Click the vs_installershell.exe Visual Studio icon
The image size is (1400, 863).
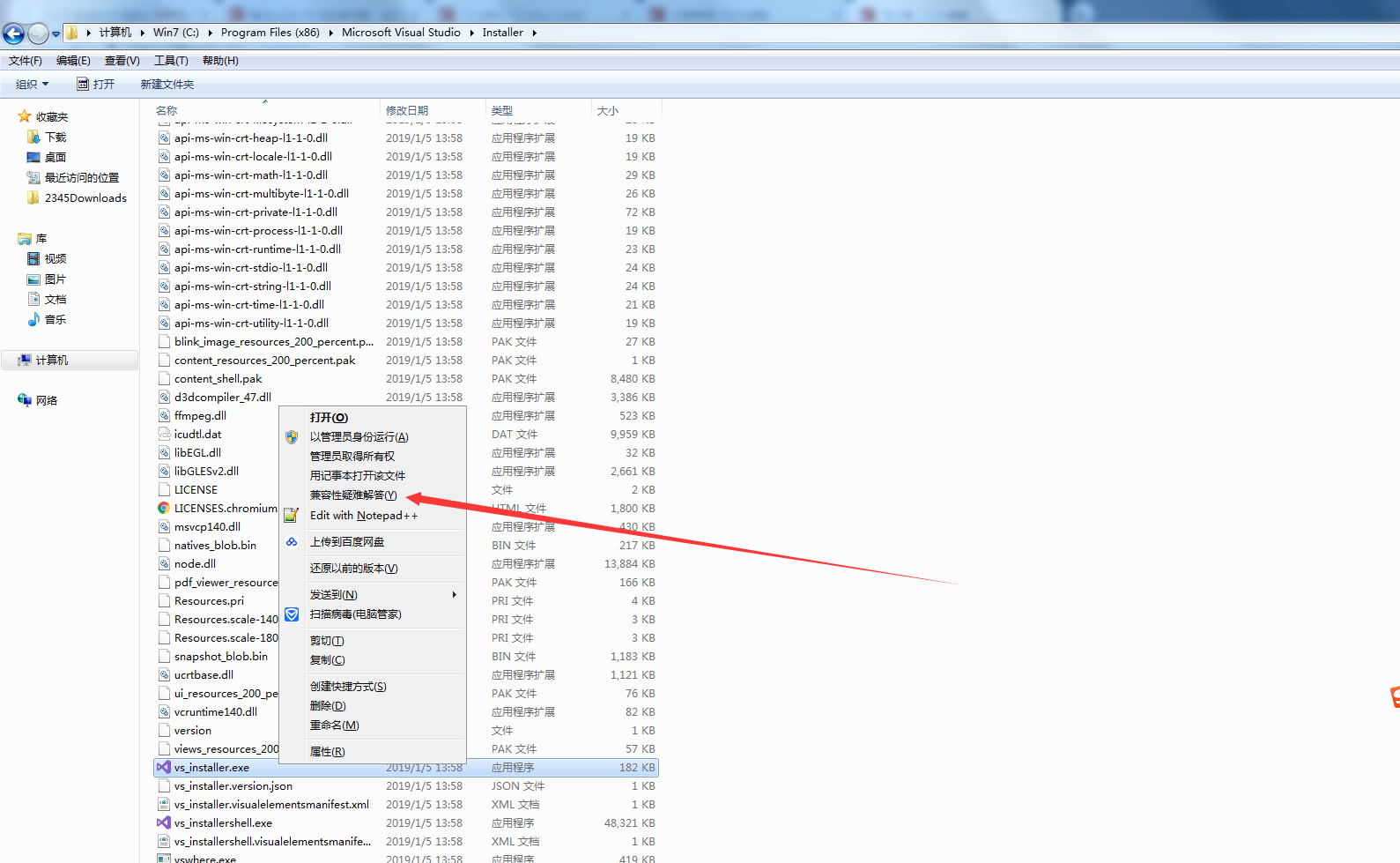pos(164,823)
